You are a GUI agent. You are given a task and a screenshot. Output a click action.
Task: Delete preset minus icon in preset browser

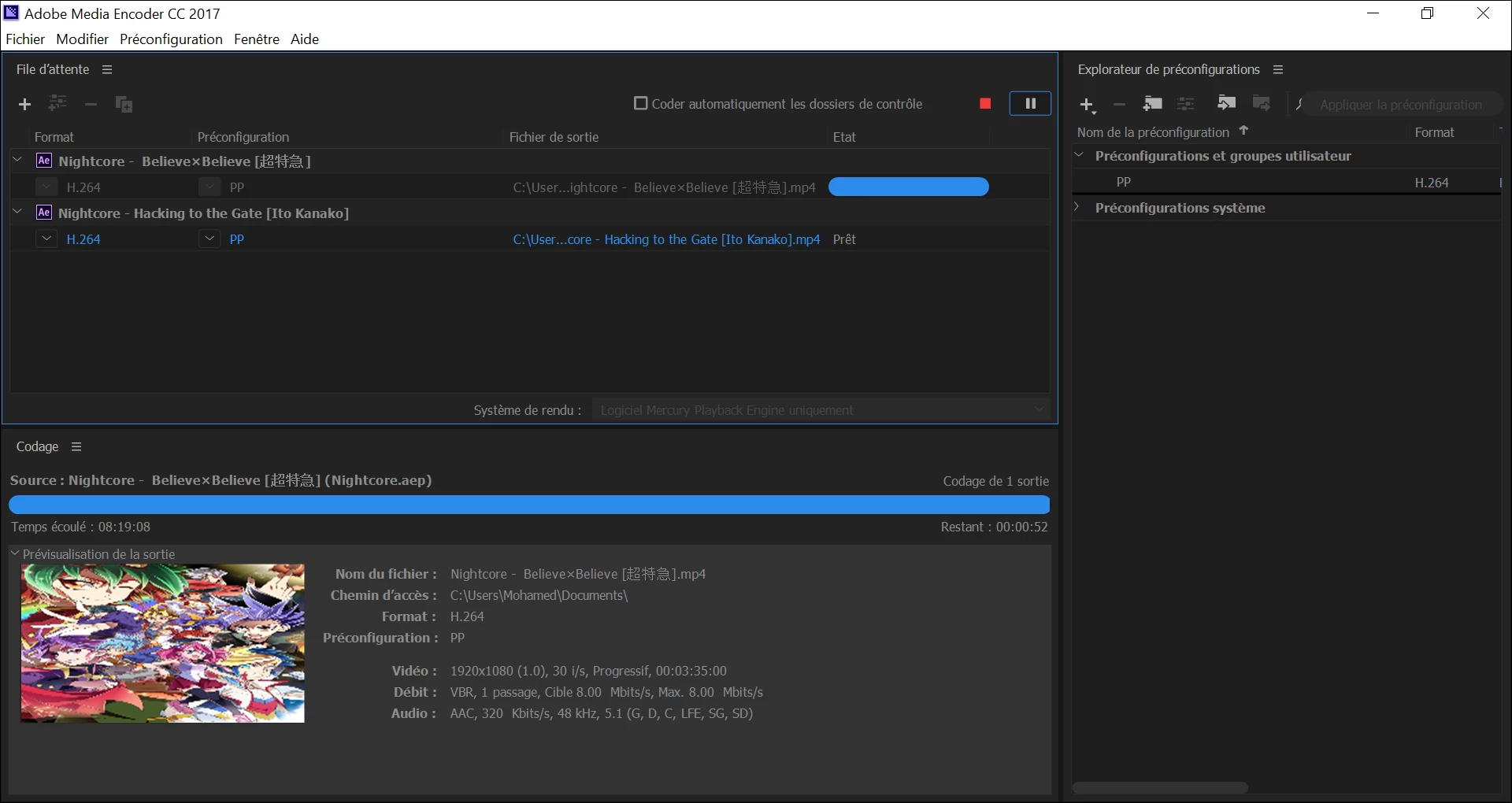[x=1119, y=104]
